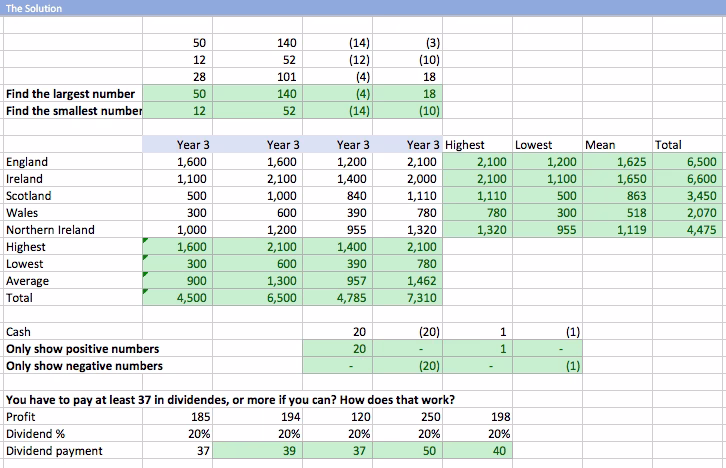The width and height of the screenshot is (726, 468).
Task: Click the Profit cell 194
Action: (x=257, y=417)
